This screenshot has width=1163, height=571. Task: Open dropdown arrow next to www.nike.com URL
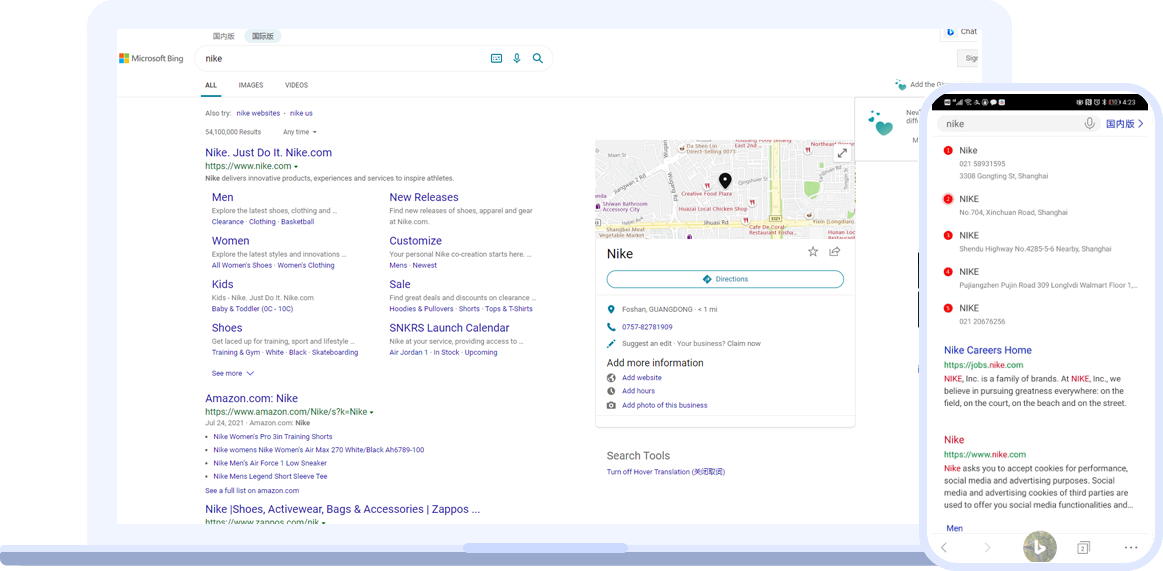(x=296, y=167)
